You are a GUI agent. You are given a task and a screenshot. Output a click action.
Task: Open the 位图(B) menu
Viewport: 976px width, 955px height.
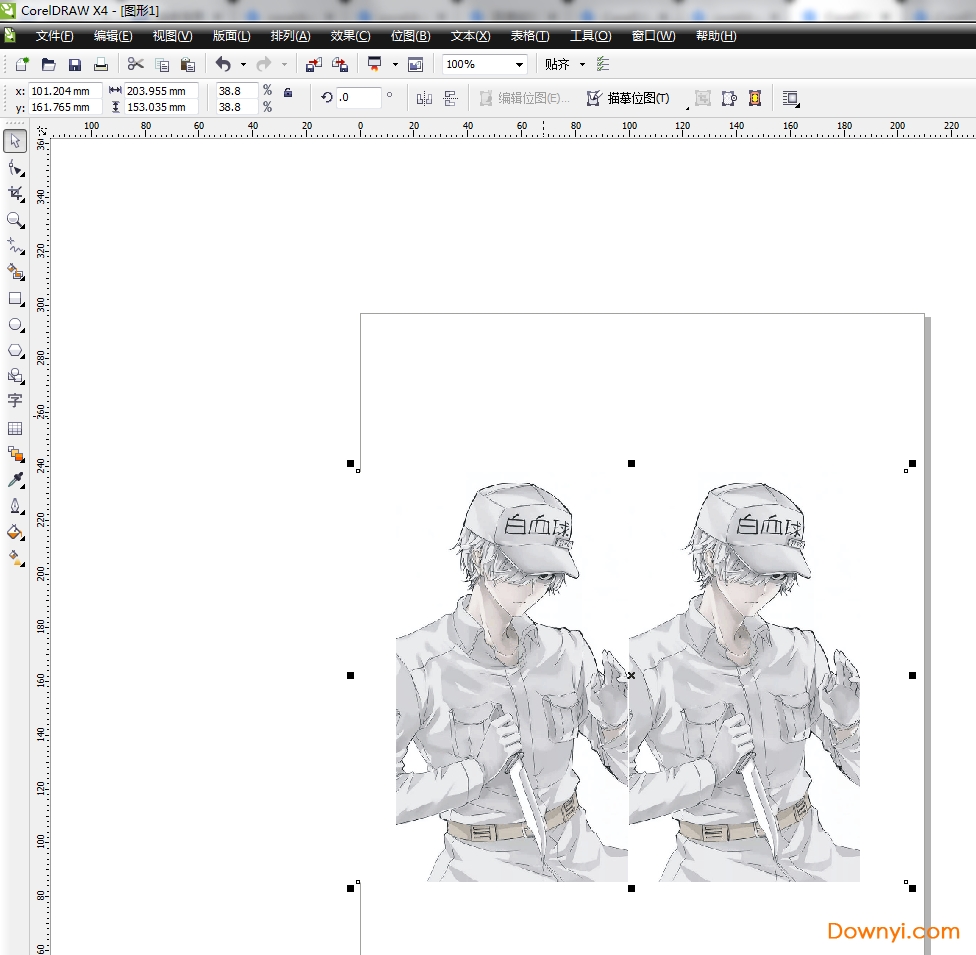click(x=409, y=36)
